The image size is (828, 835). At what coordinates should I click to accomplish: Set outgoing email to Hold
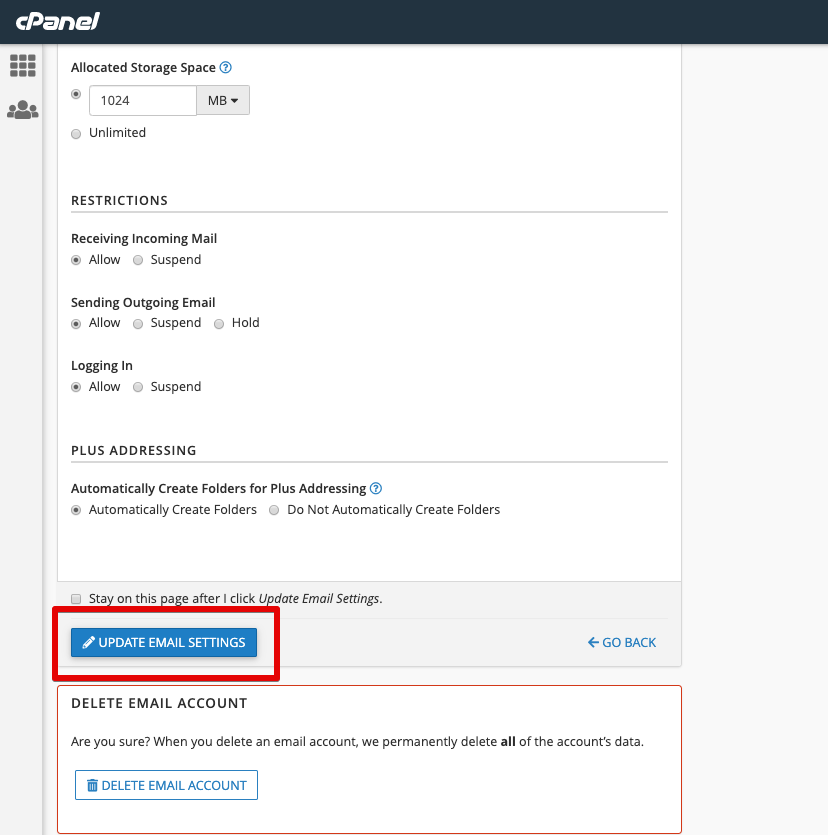[x=218, y=322]
